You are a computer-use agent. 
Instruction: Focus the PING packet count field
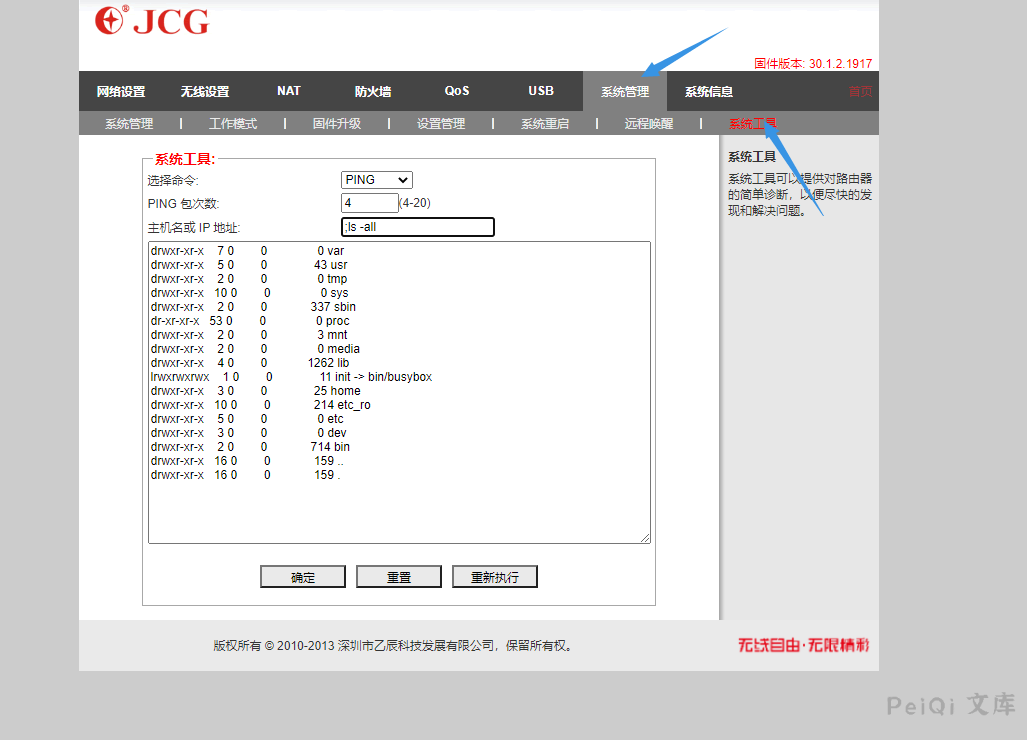[369, 203]
